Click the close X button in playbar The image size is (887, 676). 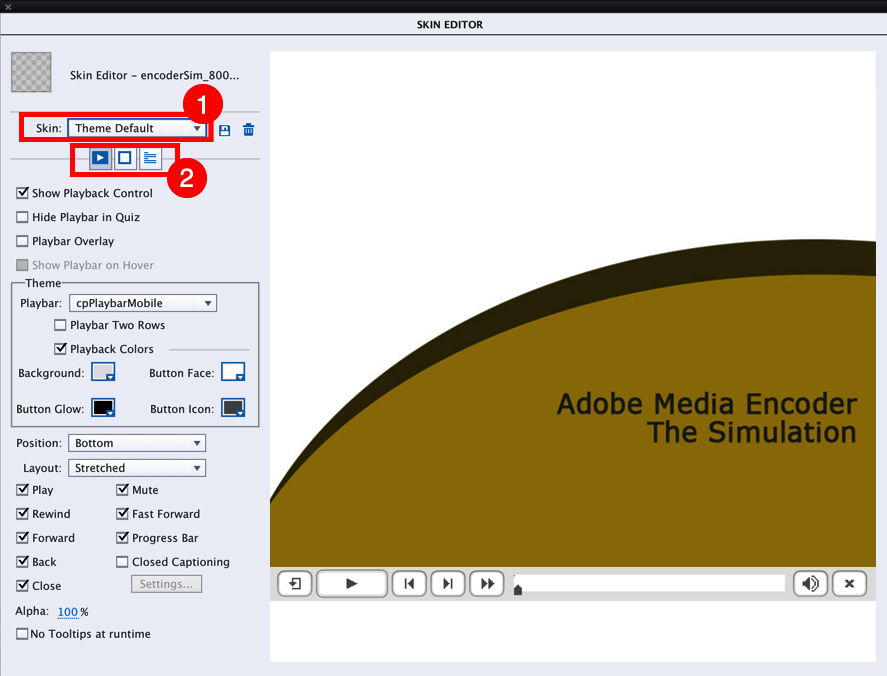[849, 584]
